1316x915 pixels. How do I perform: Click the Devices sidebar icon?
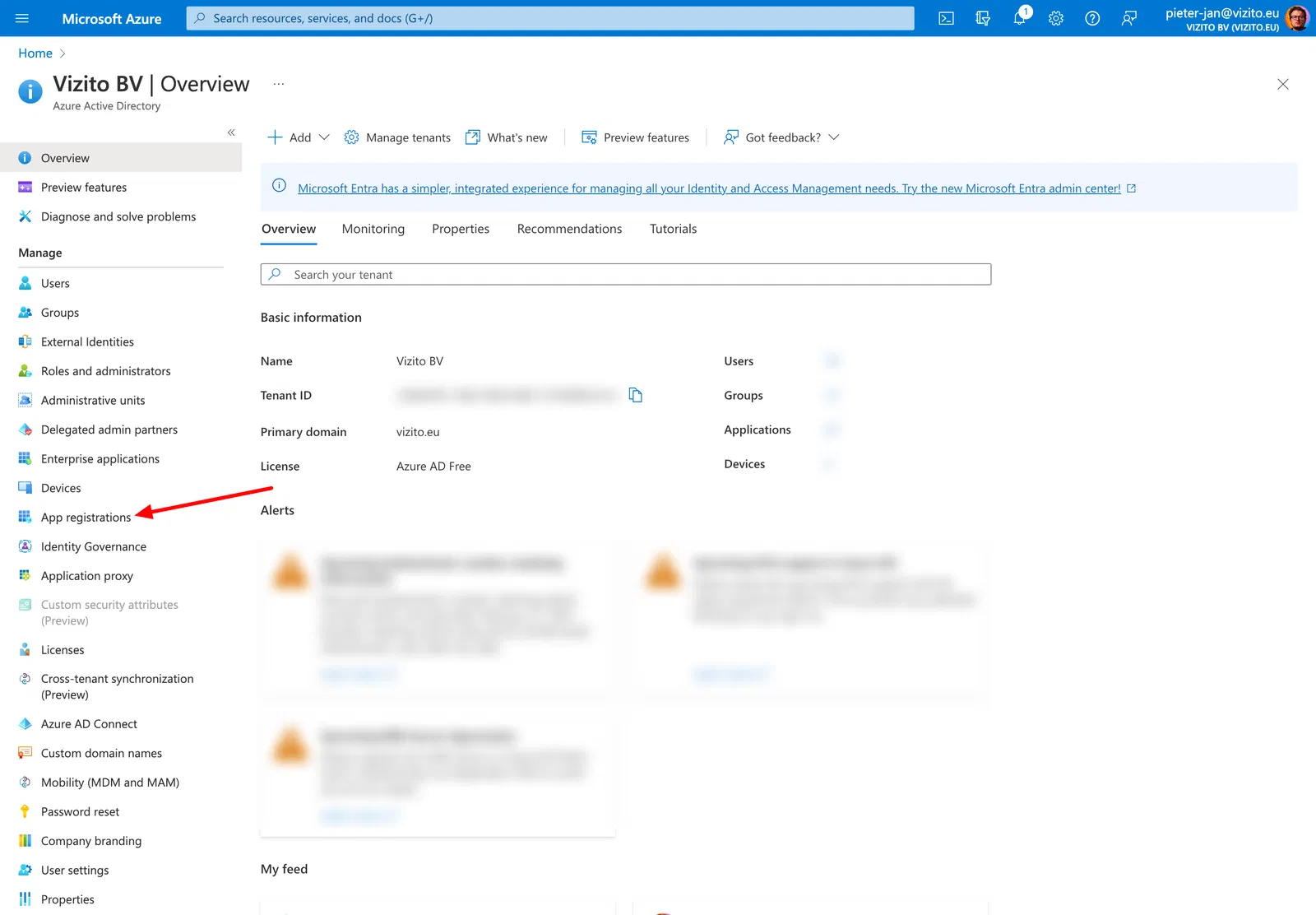[x=25, y=488]
